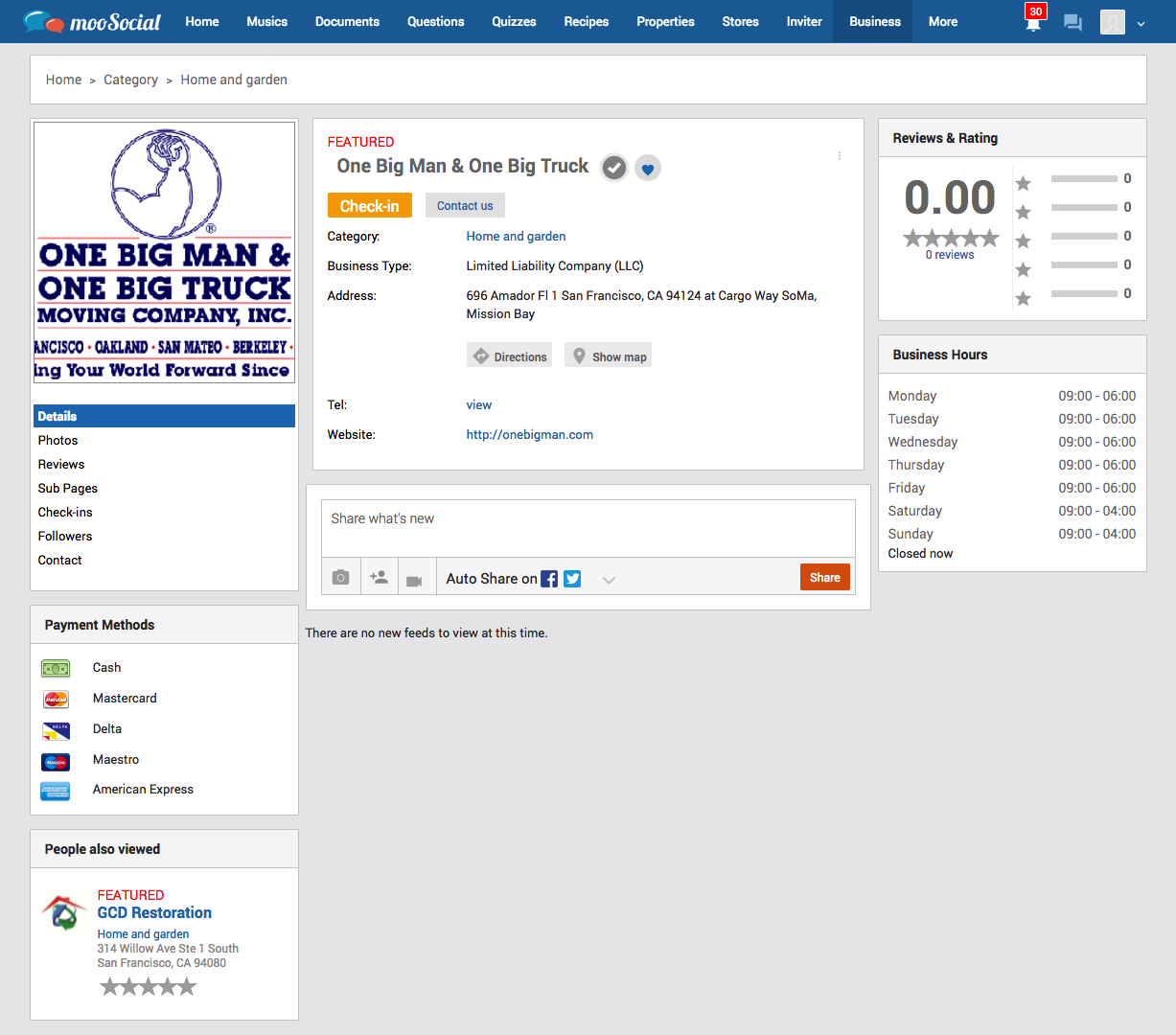Select the Contact sidebar tab
Image resolution: width=1176 pixels, height=1035 pixels.
(165, 560)
